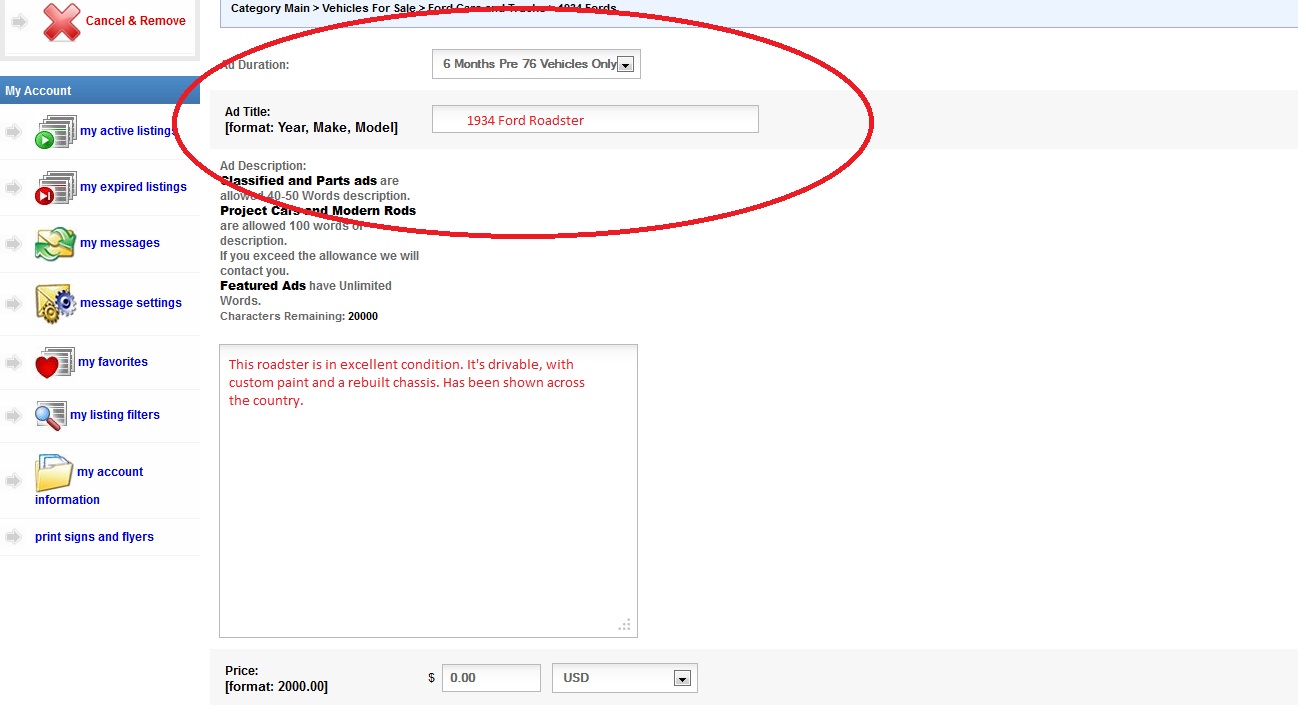This screenshot has width=1298, height=705.
Task: Click the Price input field
Action: point(491,678)
